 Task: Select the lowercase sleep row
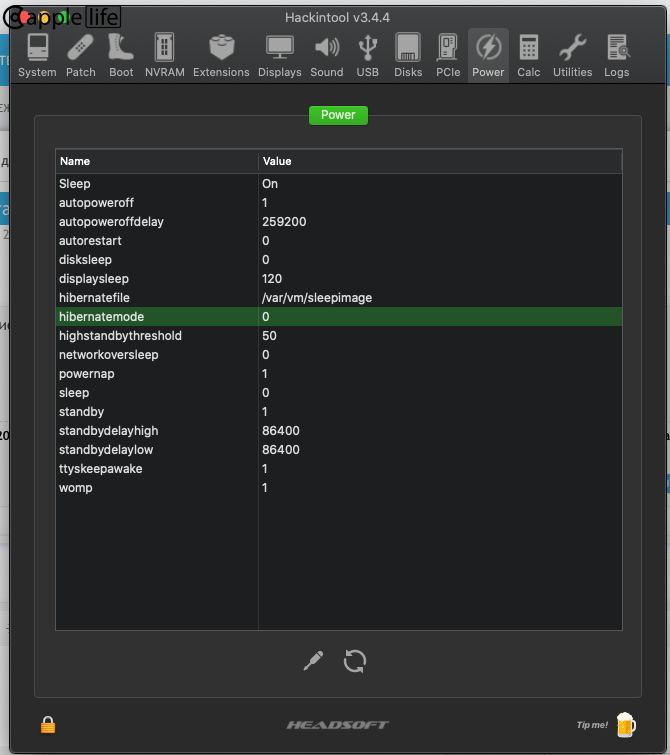[x=339, y=393]
